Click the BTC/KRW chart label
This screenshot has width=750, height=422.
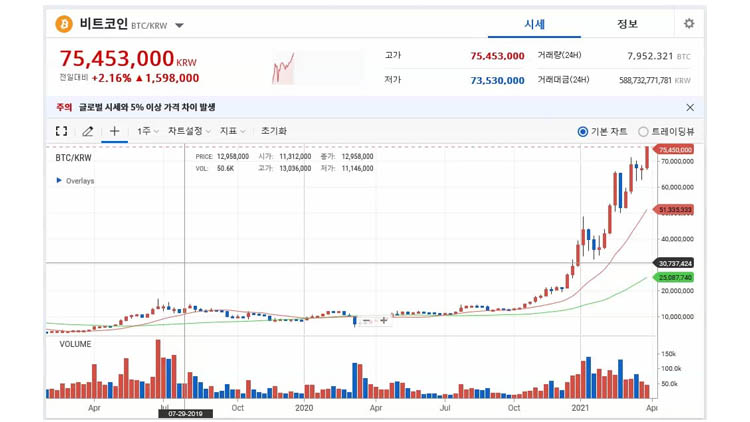coord(73,157)
